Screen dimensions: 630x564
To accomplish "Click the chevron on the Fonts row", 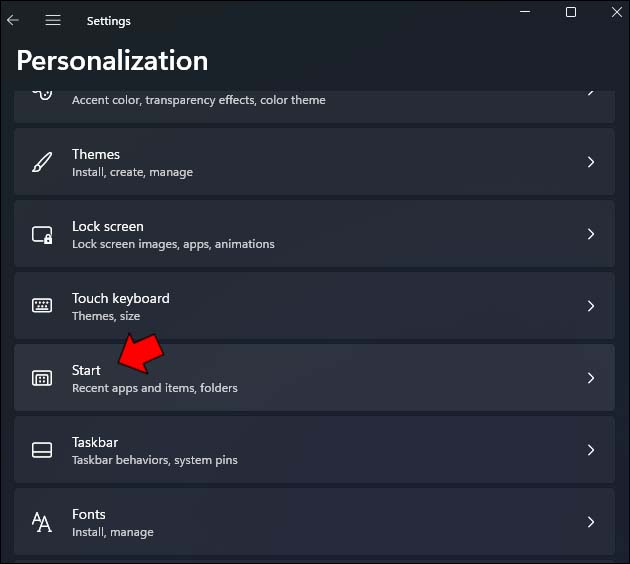I will 591,522.
